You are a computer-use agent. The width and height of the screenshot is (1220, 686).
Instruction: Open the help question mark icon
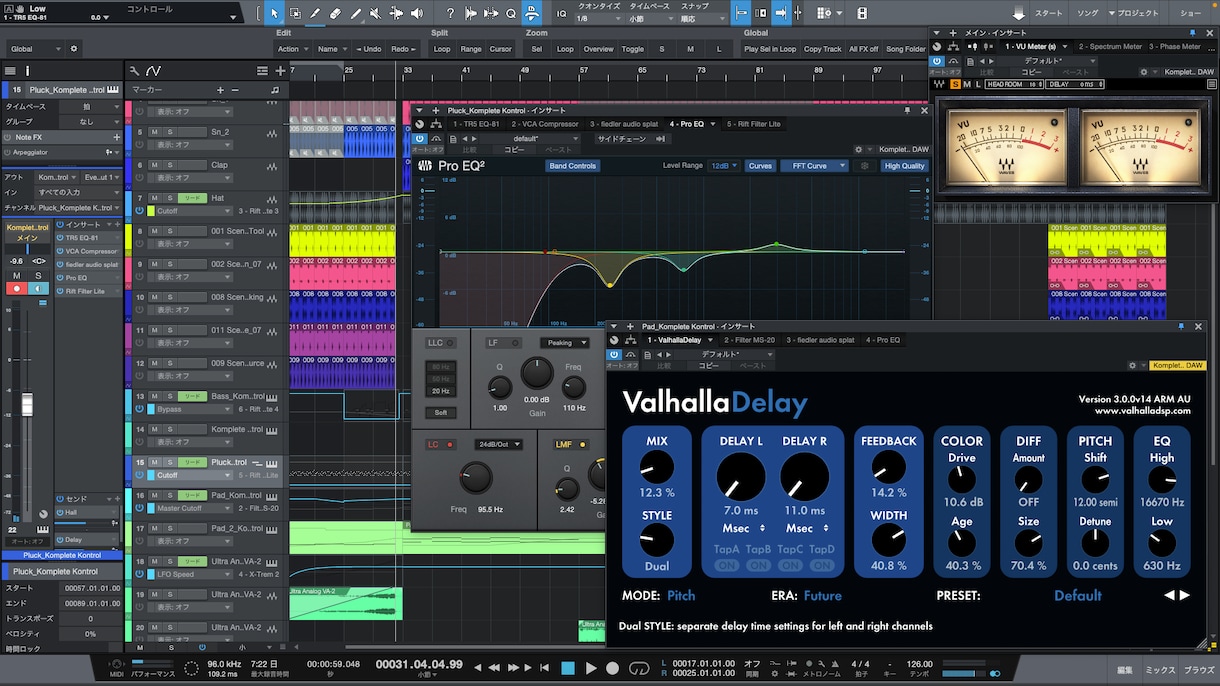point(450,14)
